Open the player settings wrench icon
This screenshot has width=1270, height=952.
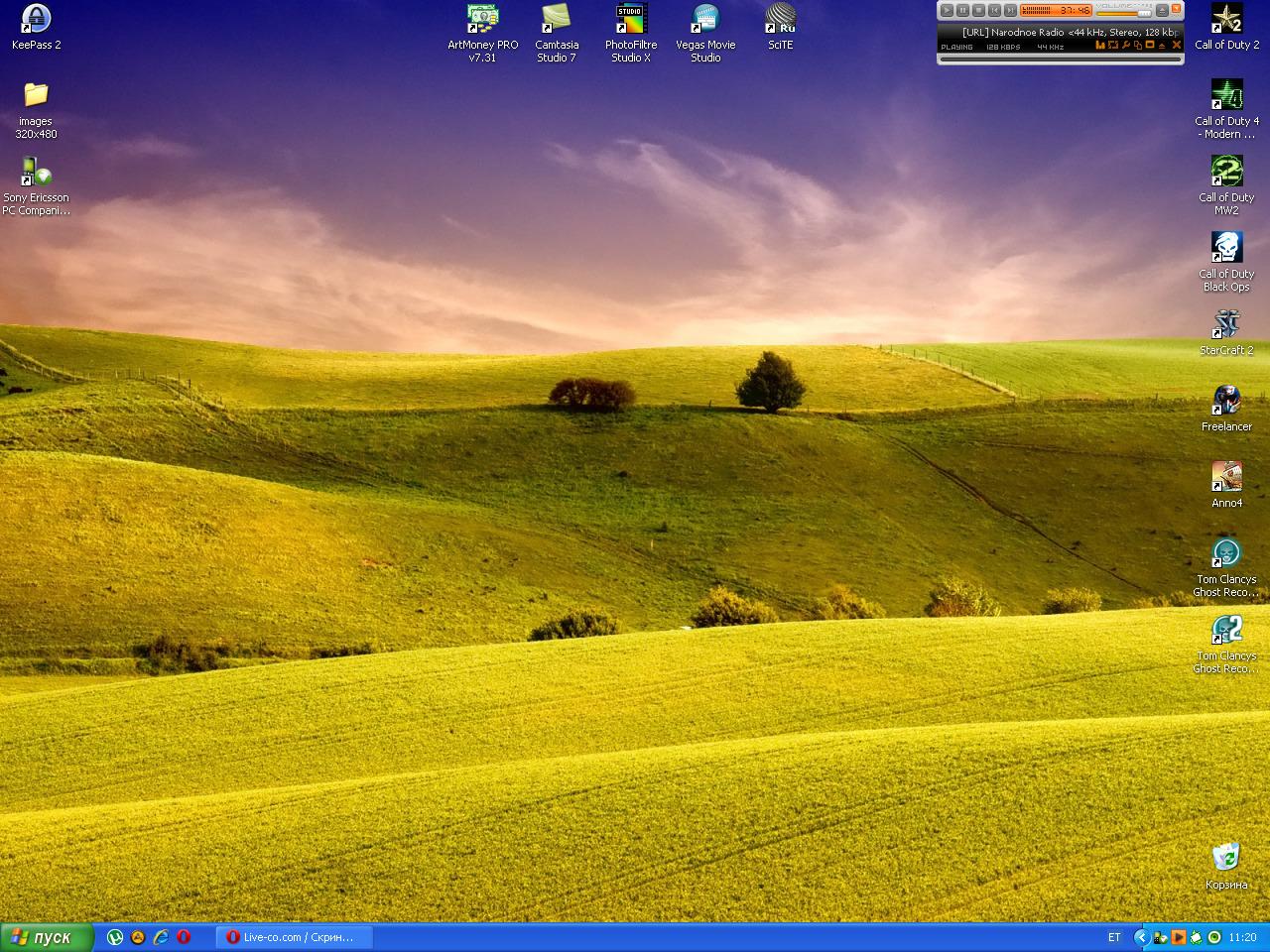pos(1126,46)
